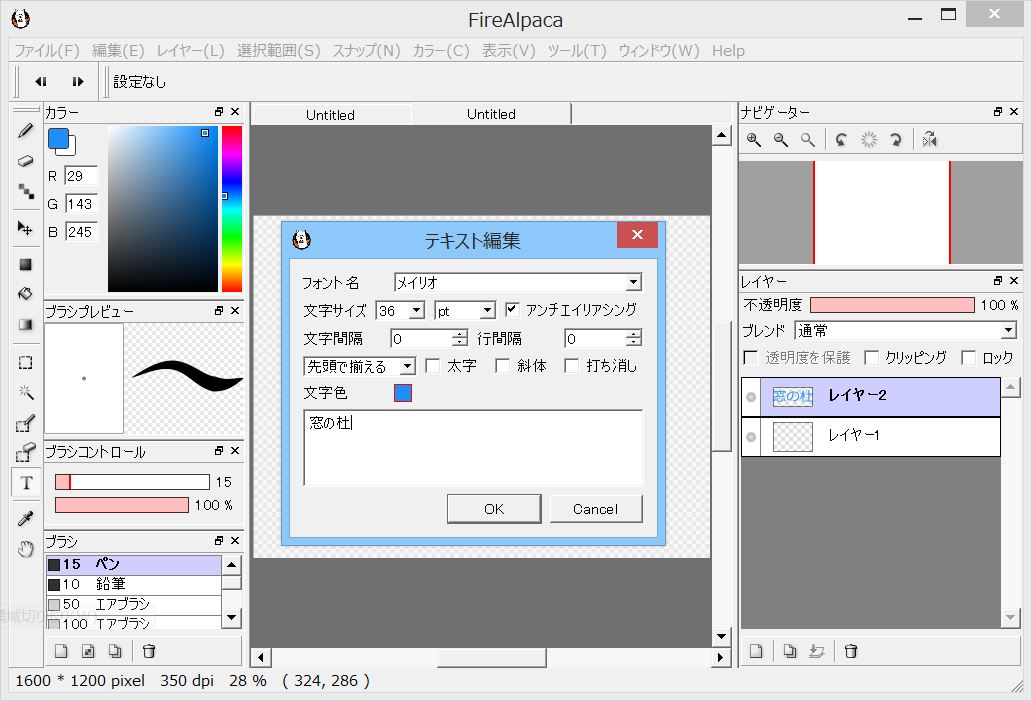This screenshot has height=701, width=1032.
Task: Enable the 太字 bold checkbox
Action: (x=432, y=365)
